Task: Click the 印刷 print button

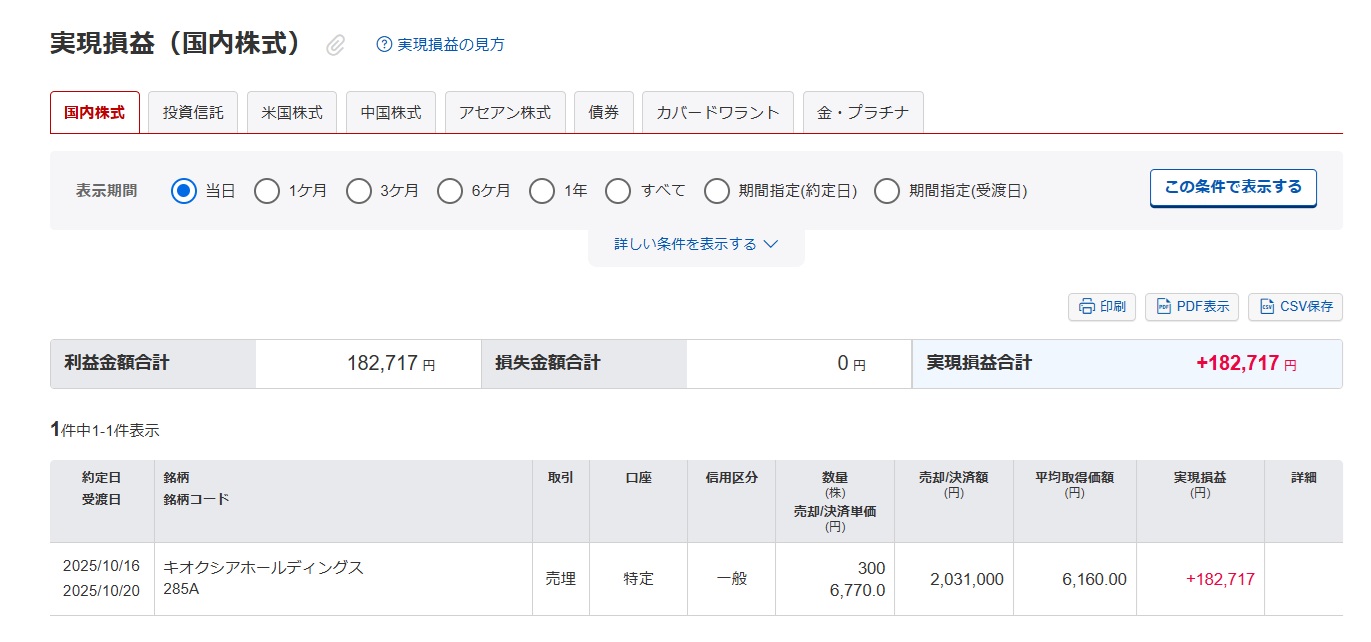Action: pyautogui.click(x=1102, y=307)
